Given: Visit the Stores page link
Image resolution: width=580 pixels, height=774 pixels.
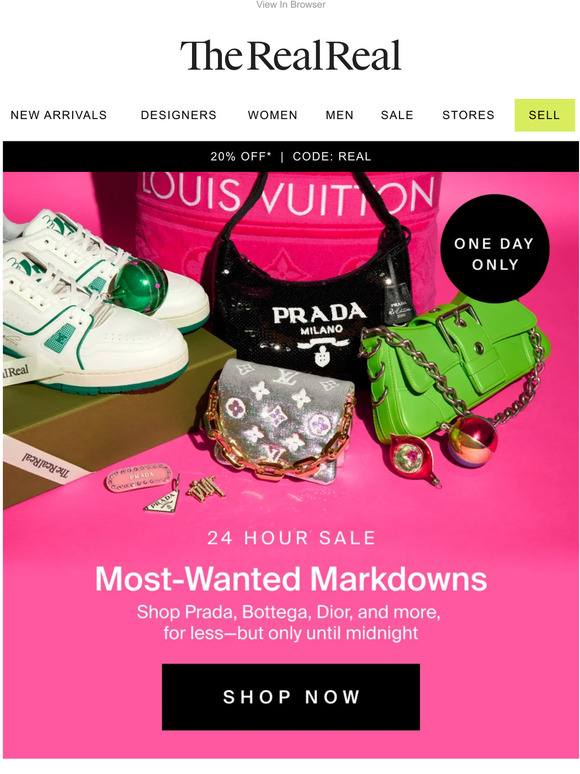Looking at the screenshot, I should pos(468,115).
